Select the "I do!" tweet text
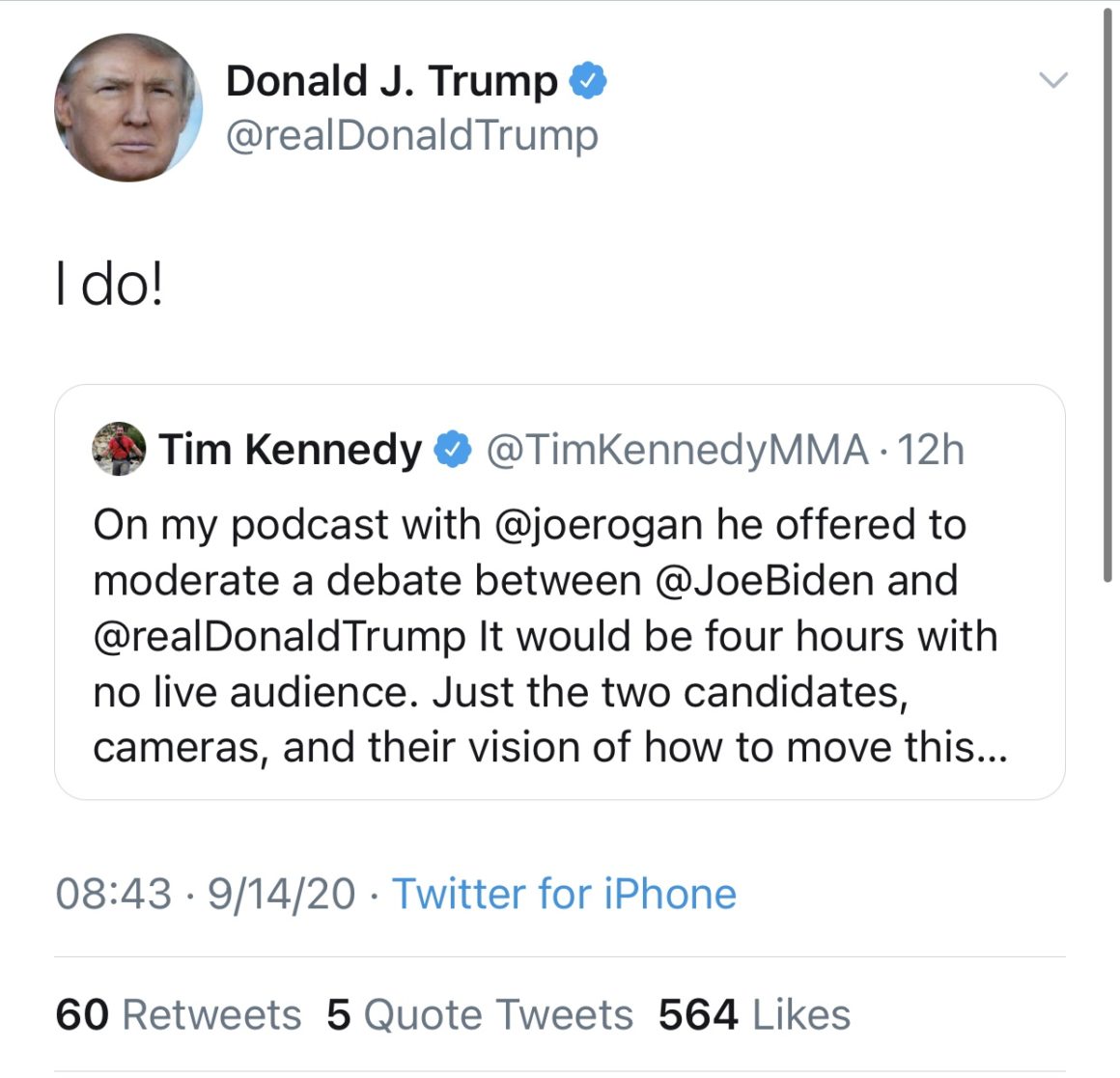The height and width of the screenshot is (1078, 1120). [109, 287]
